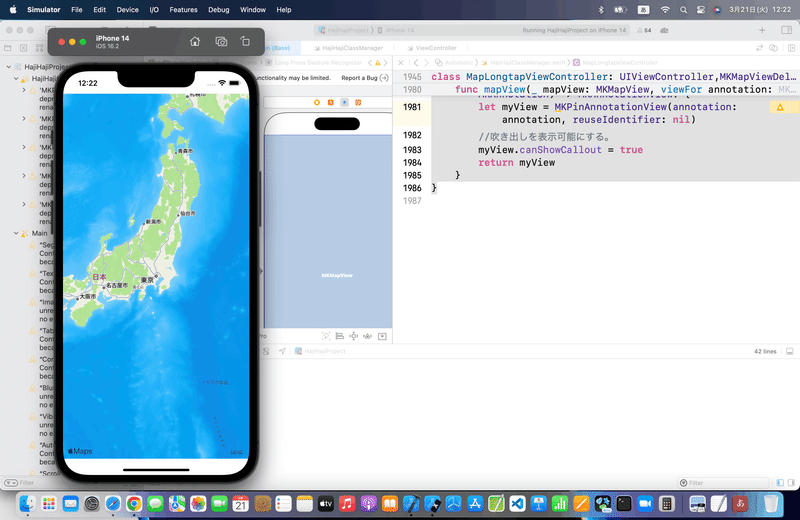Show right console pane toggle
The image size is (800, 520).
tap(791, 483)
